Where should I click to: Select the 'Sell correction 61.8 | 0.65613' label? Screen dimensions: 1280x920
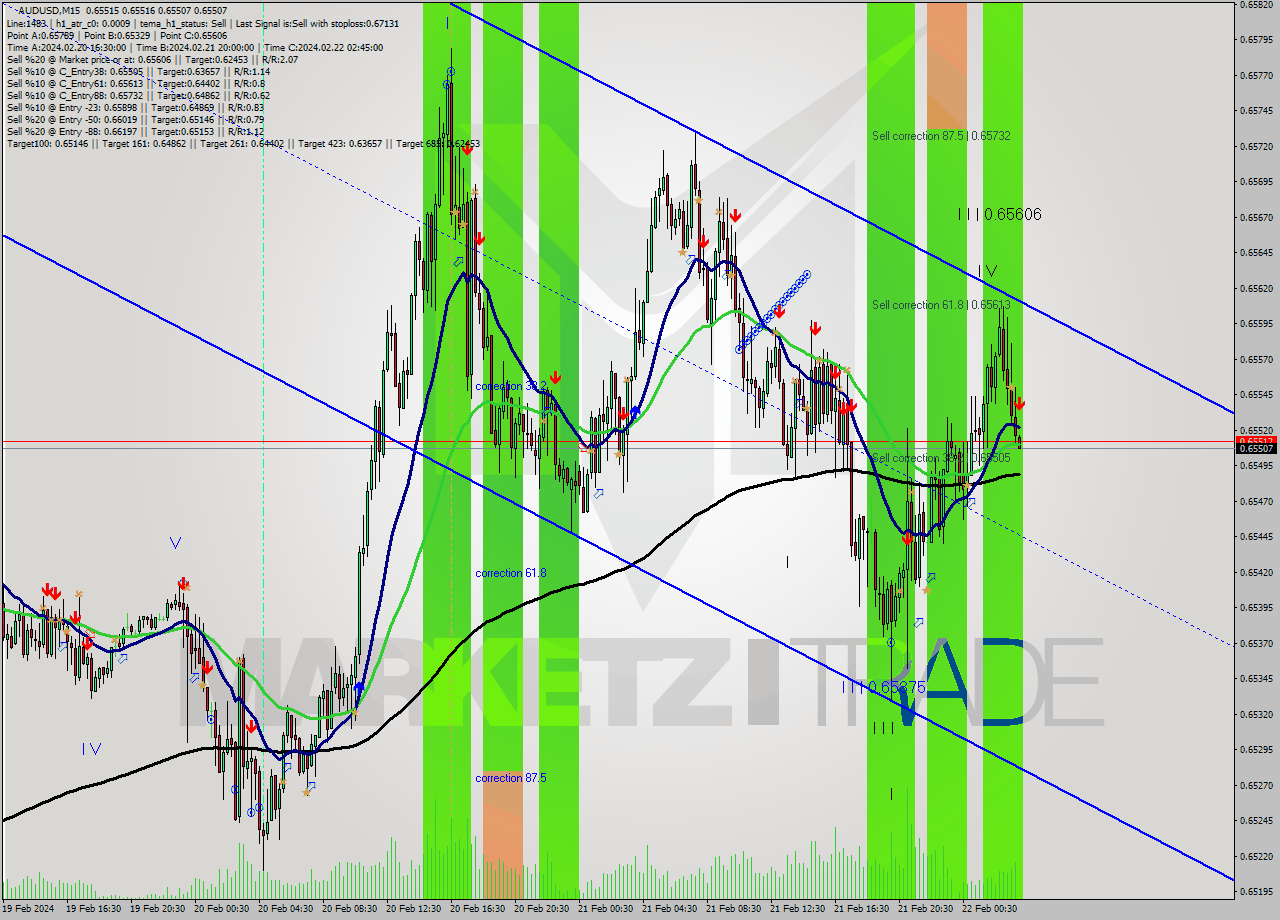point(941,305)
